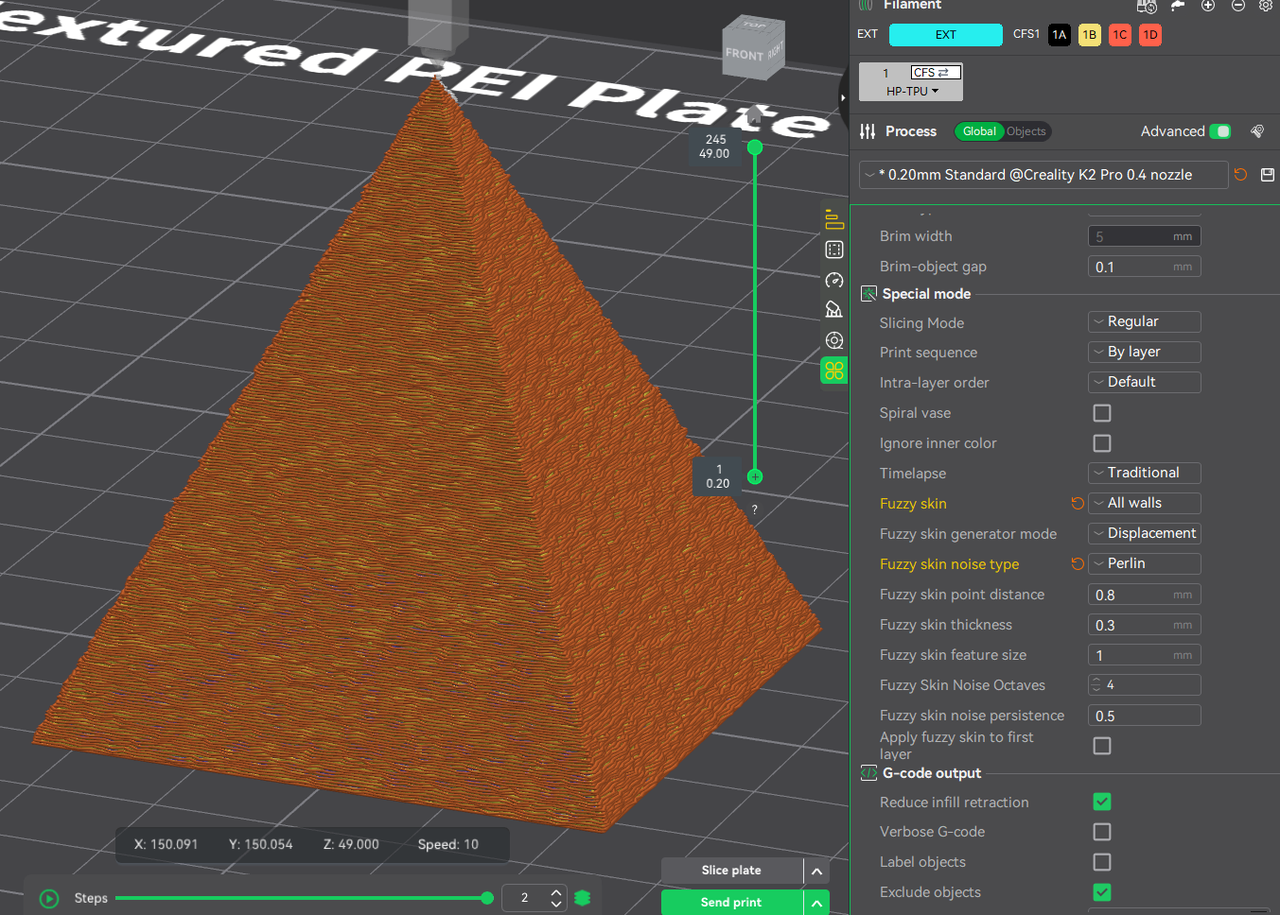
Task: Click the Send print button
Action: click(x=731, y=902)
